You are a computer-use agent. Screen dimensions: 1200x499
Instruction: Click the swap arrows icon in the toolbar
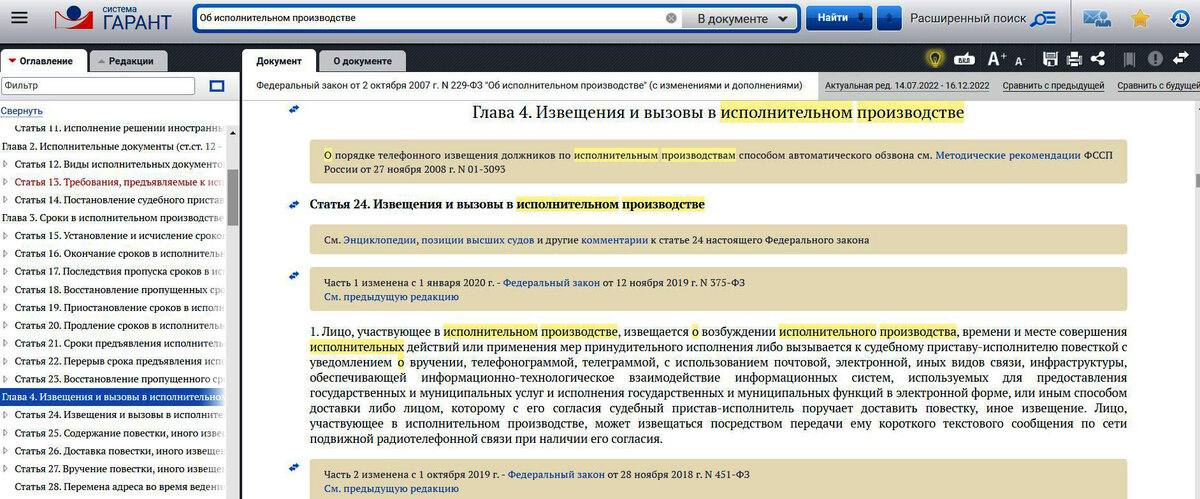pyautogui.click(x=1181, y=59)
